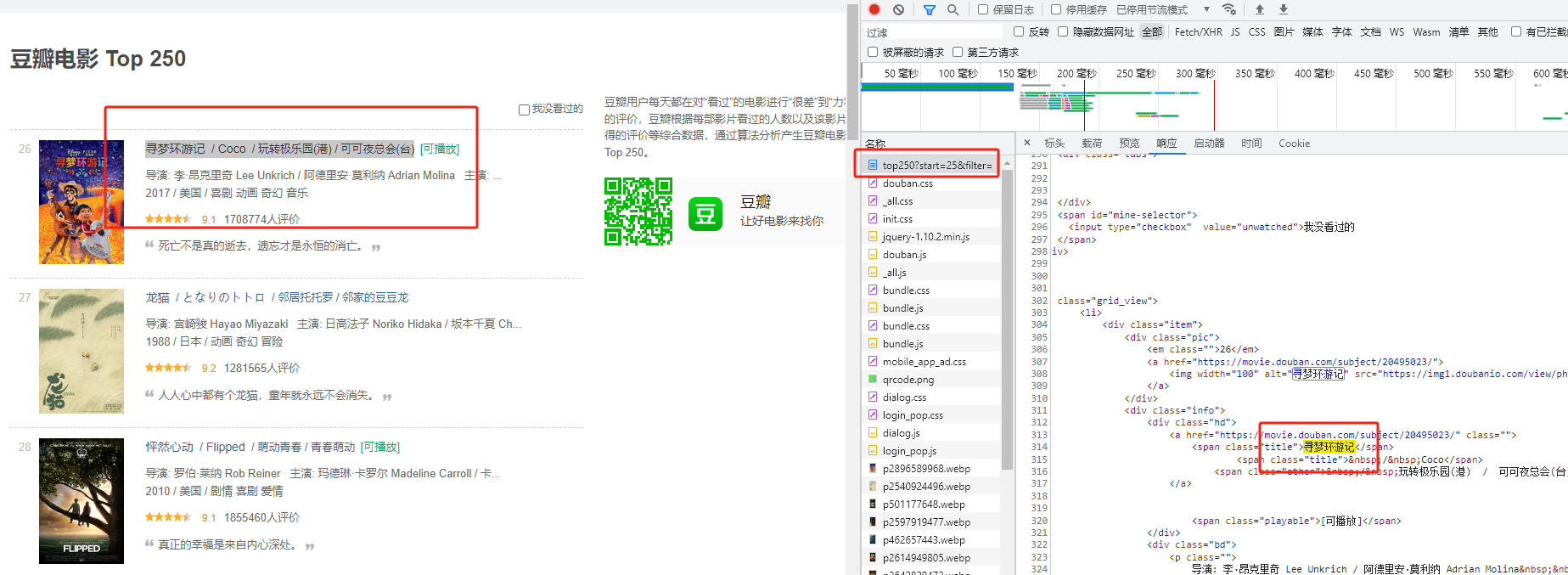Click the request list vertical scrollbar

1007,319
